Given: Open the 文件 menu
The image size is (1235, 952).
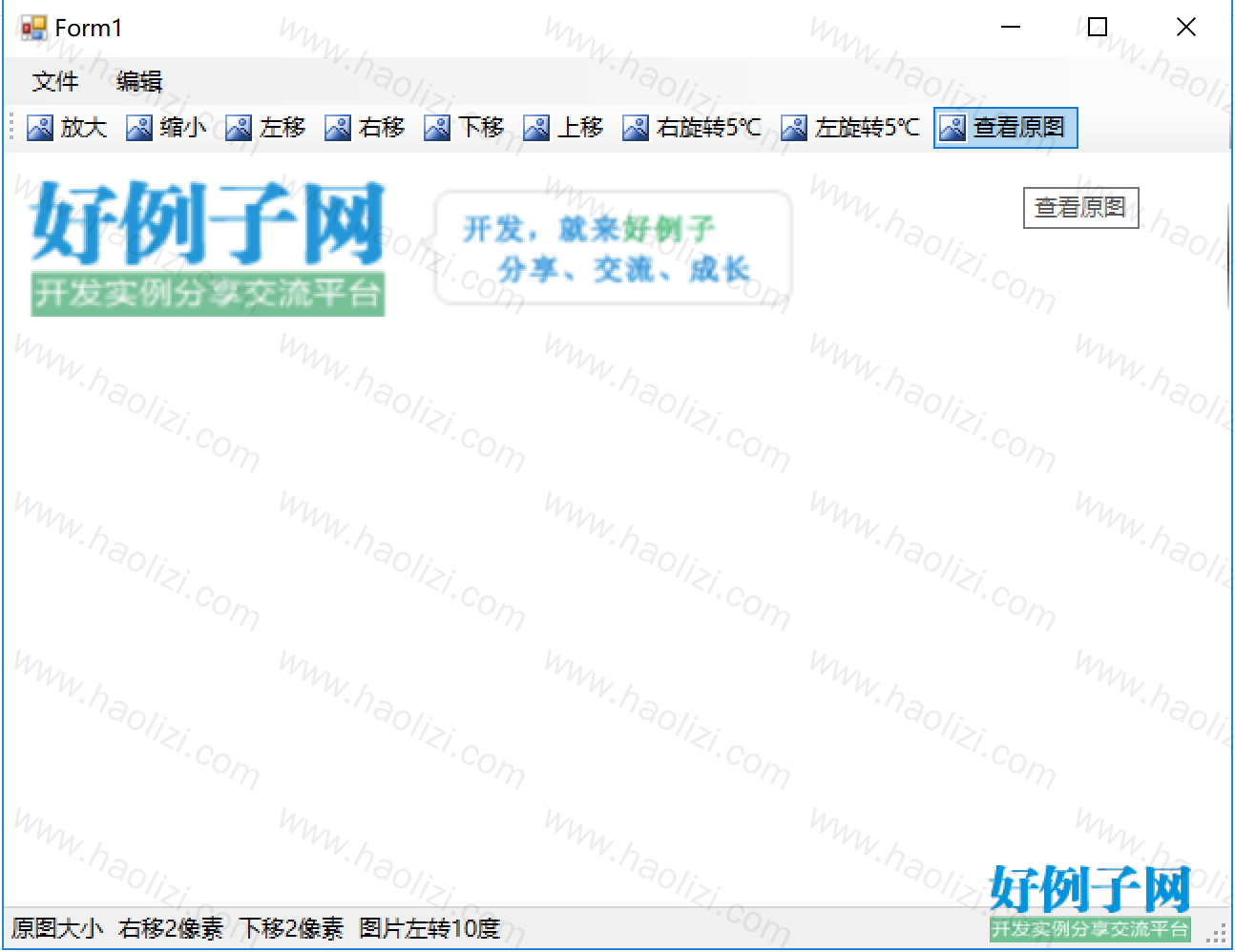Looking at the screenshot, I should pyautogui.click(x=55, y=82).
